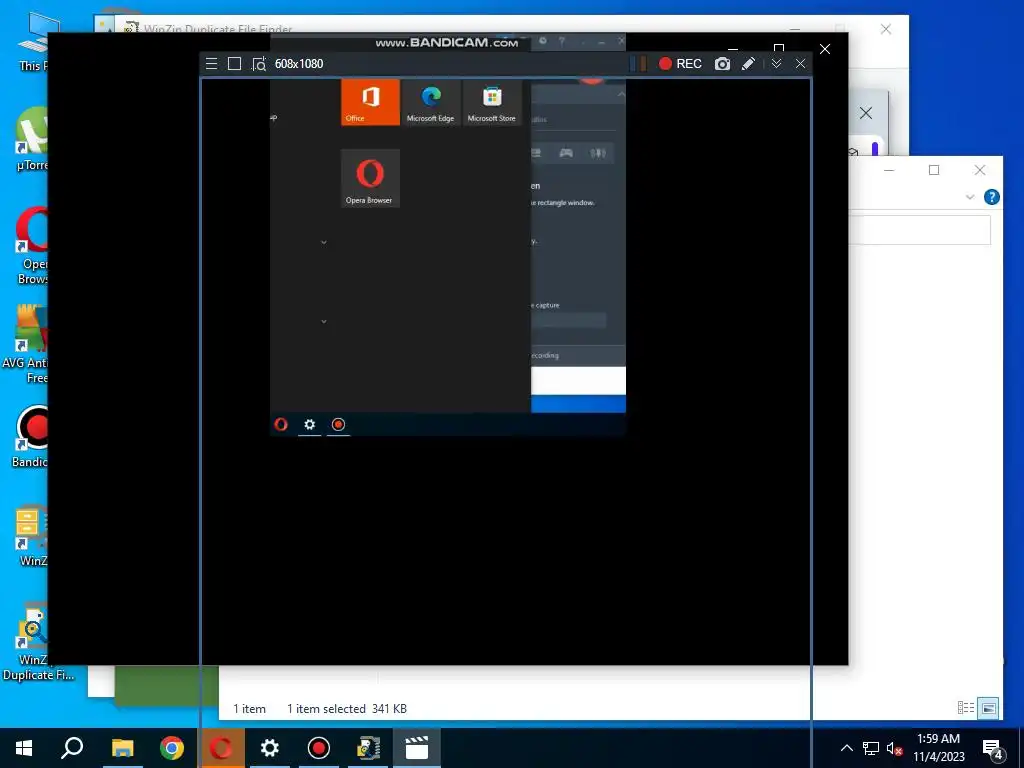Open the network status tray icon

pyautogui.click(x=871, y=748)
